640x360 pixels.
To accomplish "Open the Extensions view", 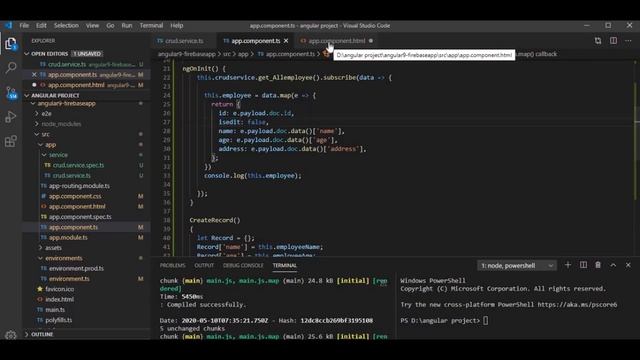I will point(11,142).
